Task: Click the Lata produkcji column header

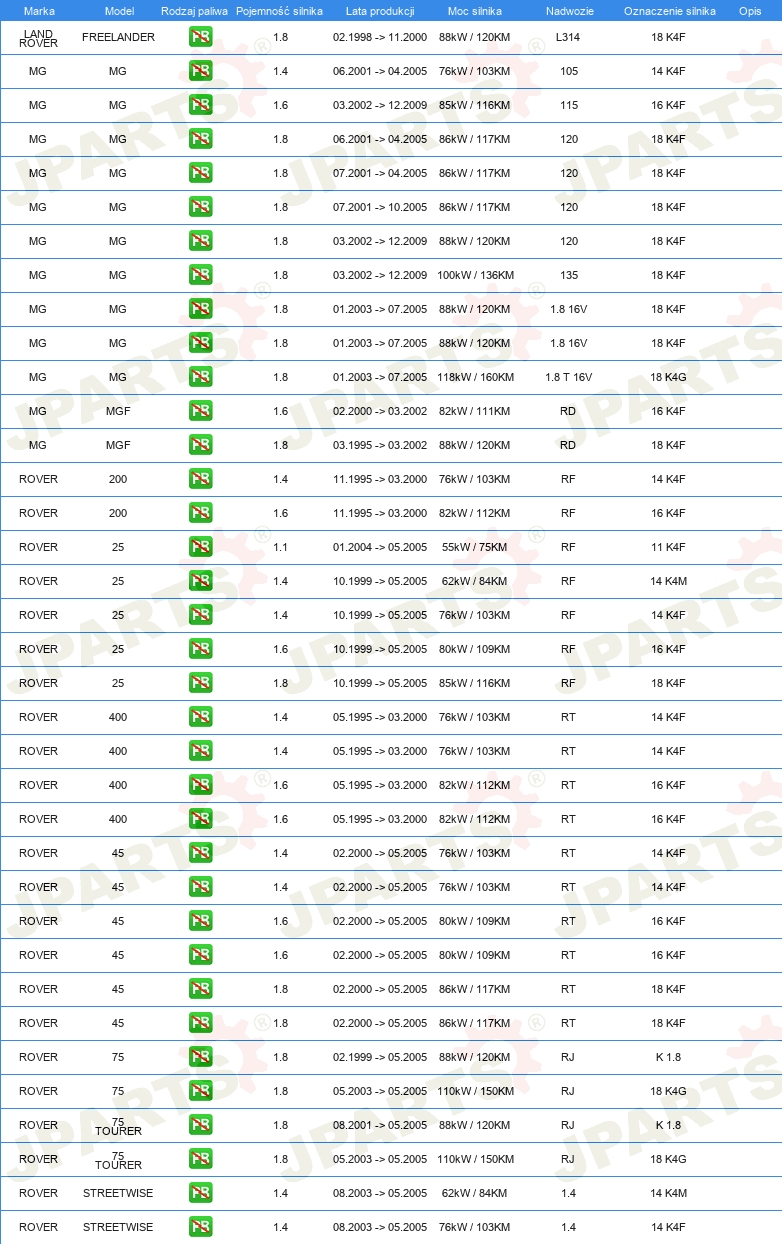Action: (380, 11)
